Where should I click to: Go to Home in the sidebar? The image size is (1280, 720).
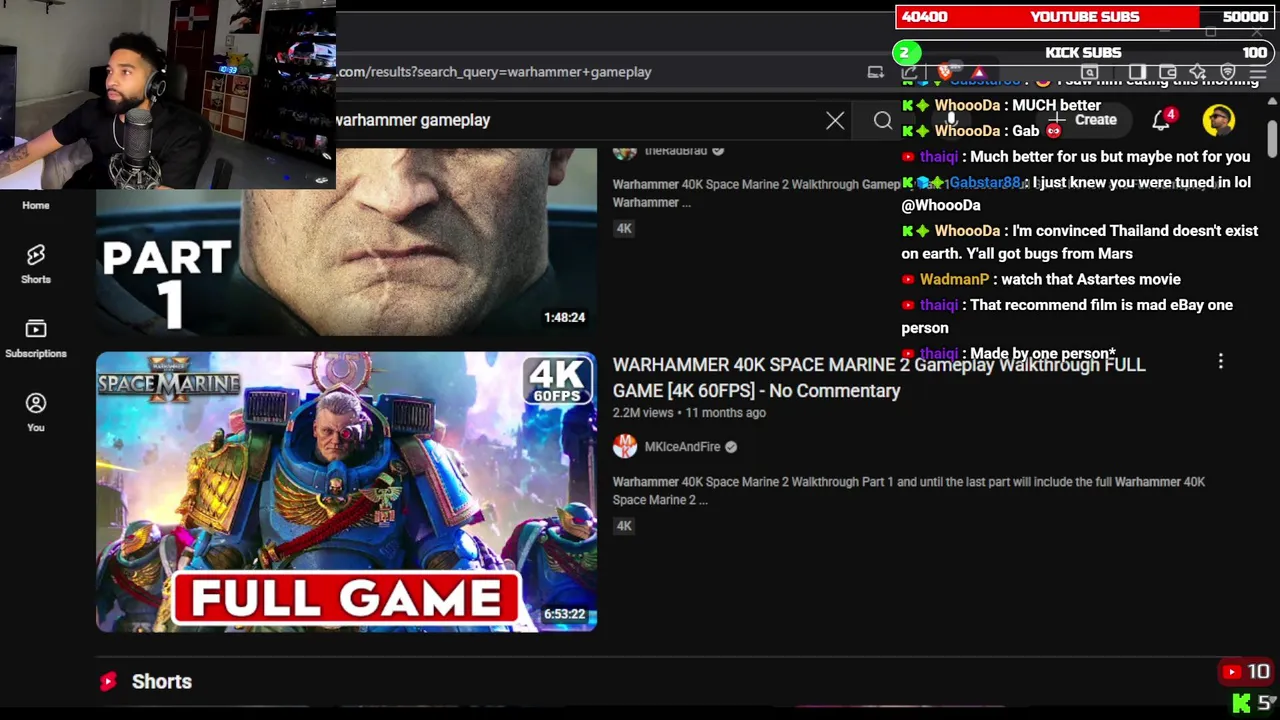[x=36, y=205]
